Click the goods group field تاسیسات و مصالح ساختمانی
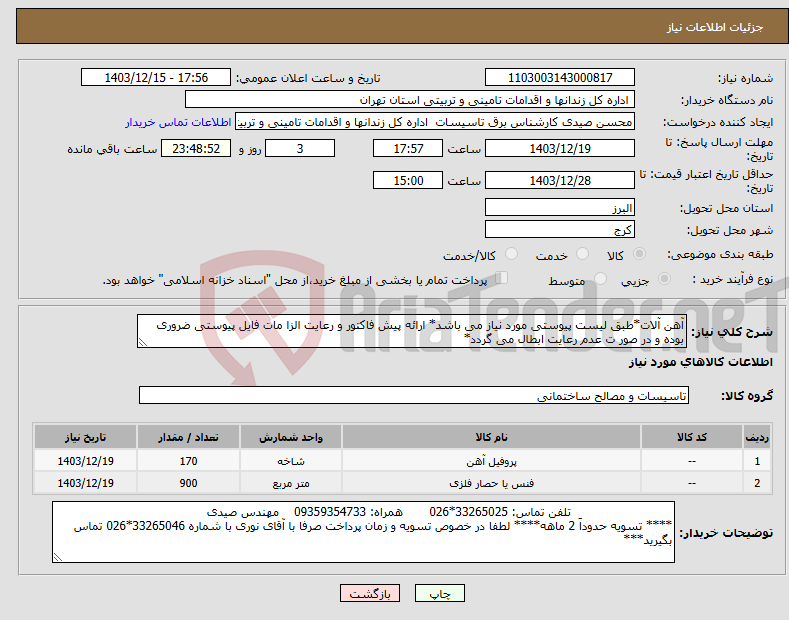 point(414,396)
